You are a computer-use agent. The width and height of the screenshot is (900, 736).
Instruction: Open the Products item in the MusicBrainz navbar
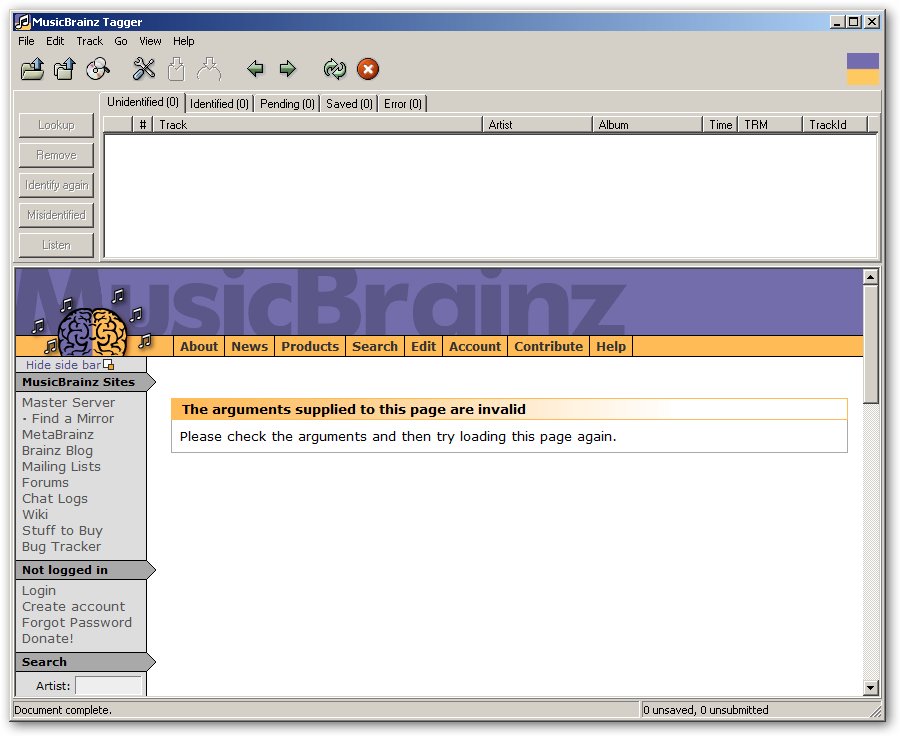[x=309, y=346]
